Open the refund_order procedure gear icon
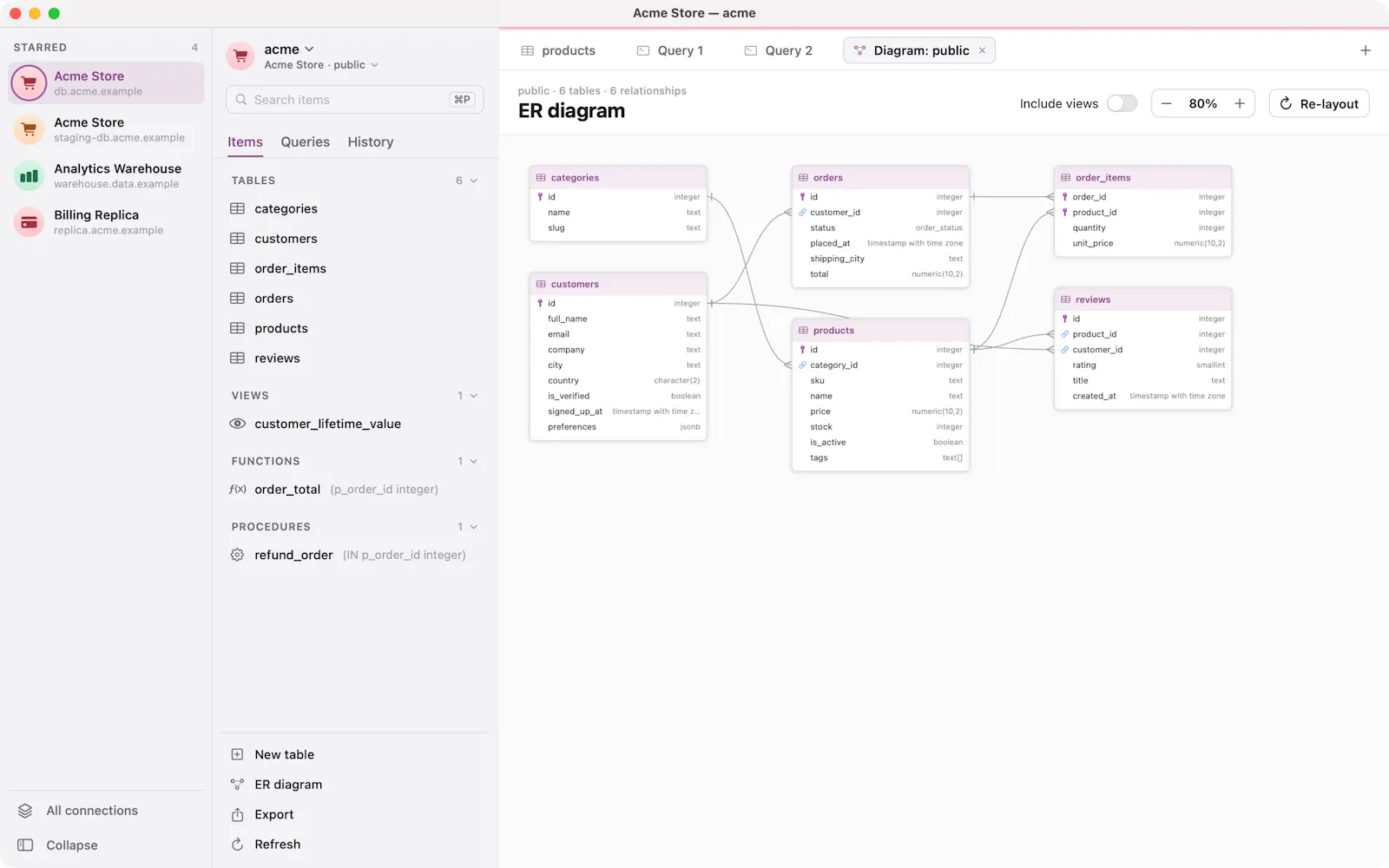The height and width of the screenshot is (868, 1389). point(237,555)
